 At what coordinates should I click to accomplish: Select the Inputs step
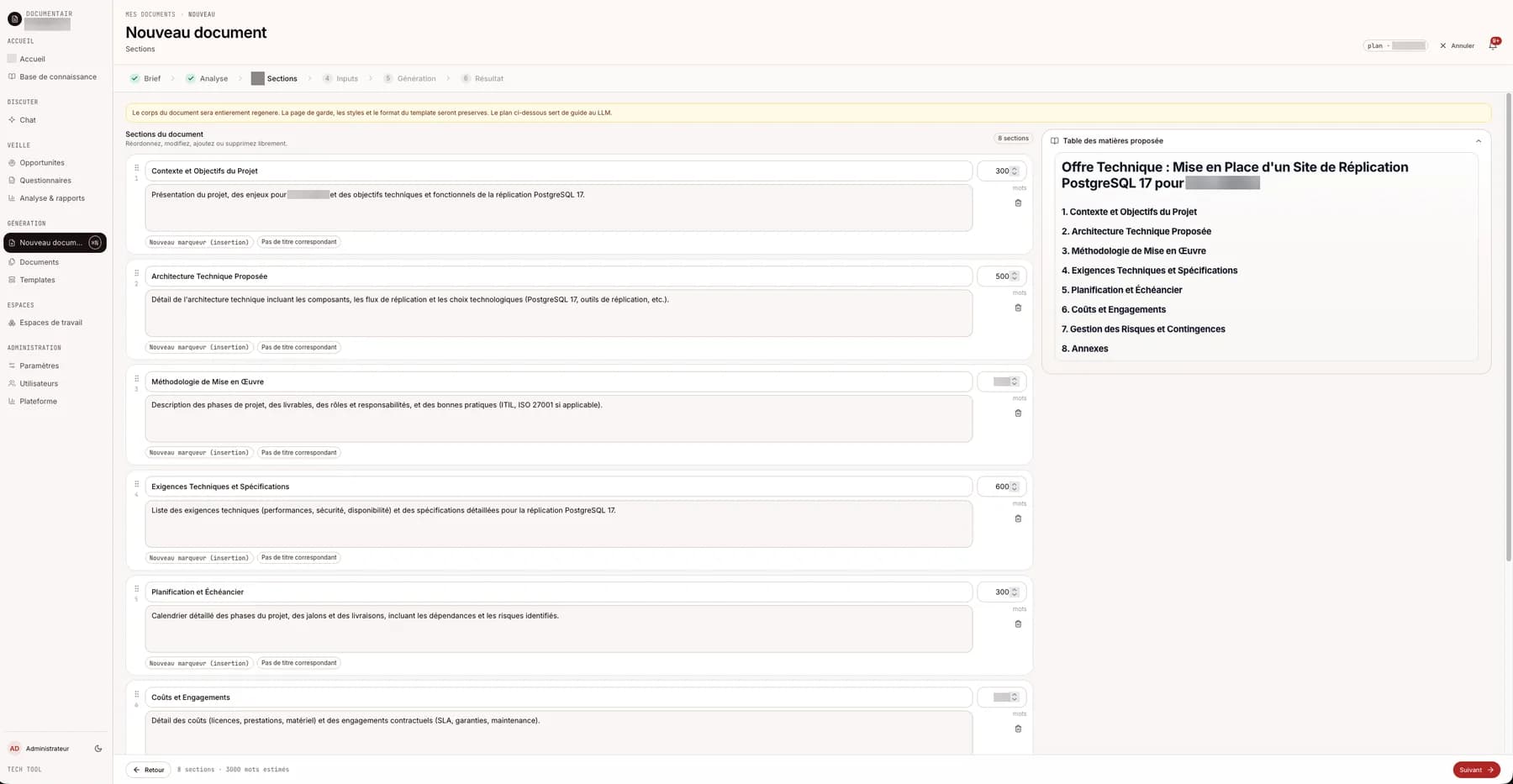[340, 78]
